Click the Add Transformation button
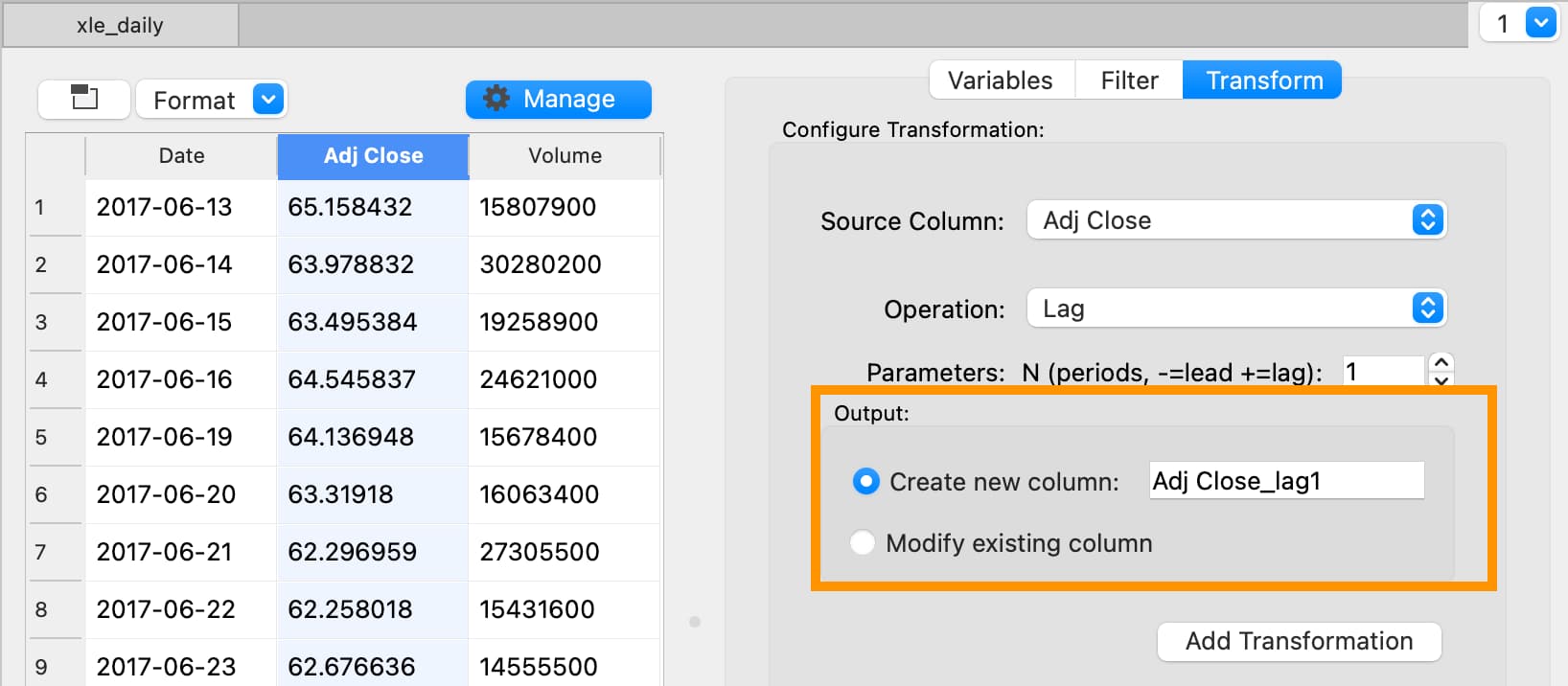This screenshot has width=1568, height=686. point(1299,641)
